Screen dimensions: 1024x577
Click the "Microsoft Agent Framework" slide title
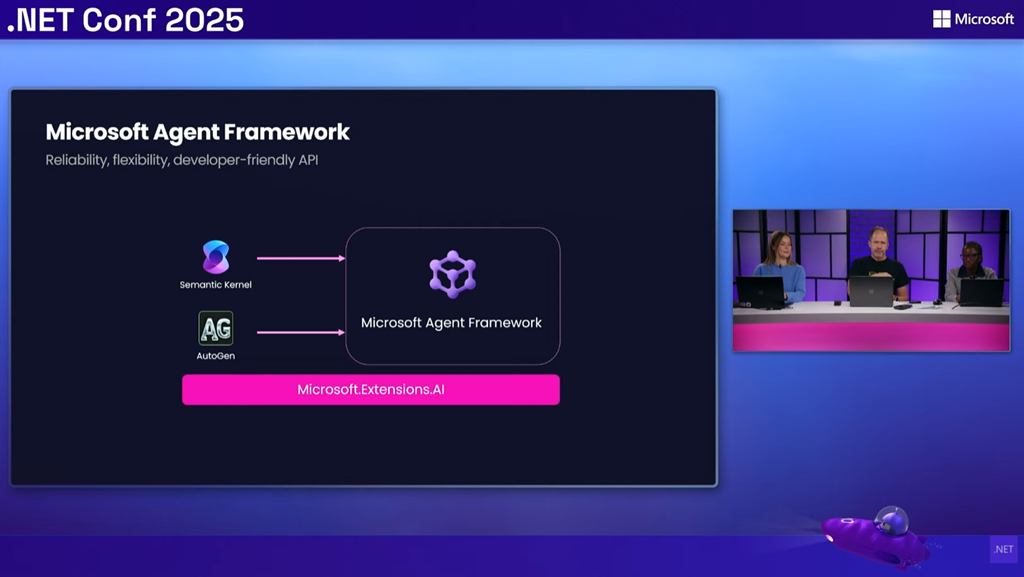point(197,132)
